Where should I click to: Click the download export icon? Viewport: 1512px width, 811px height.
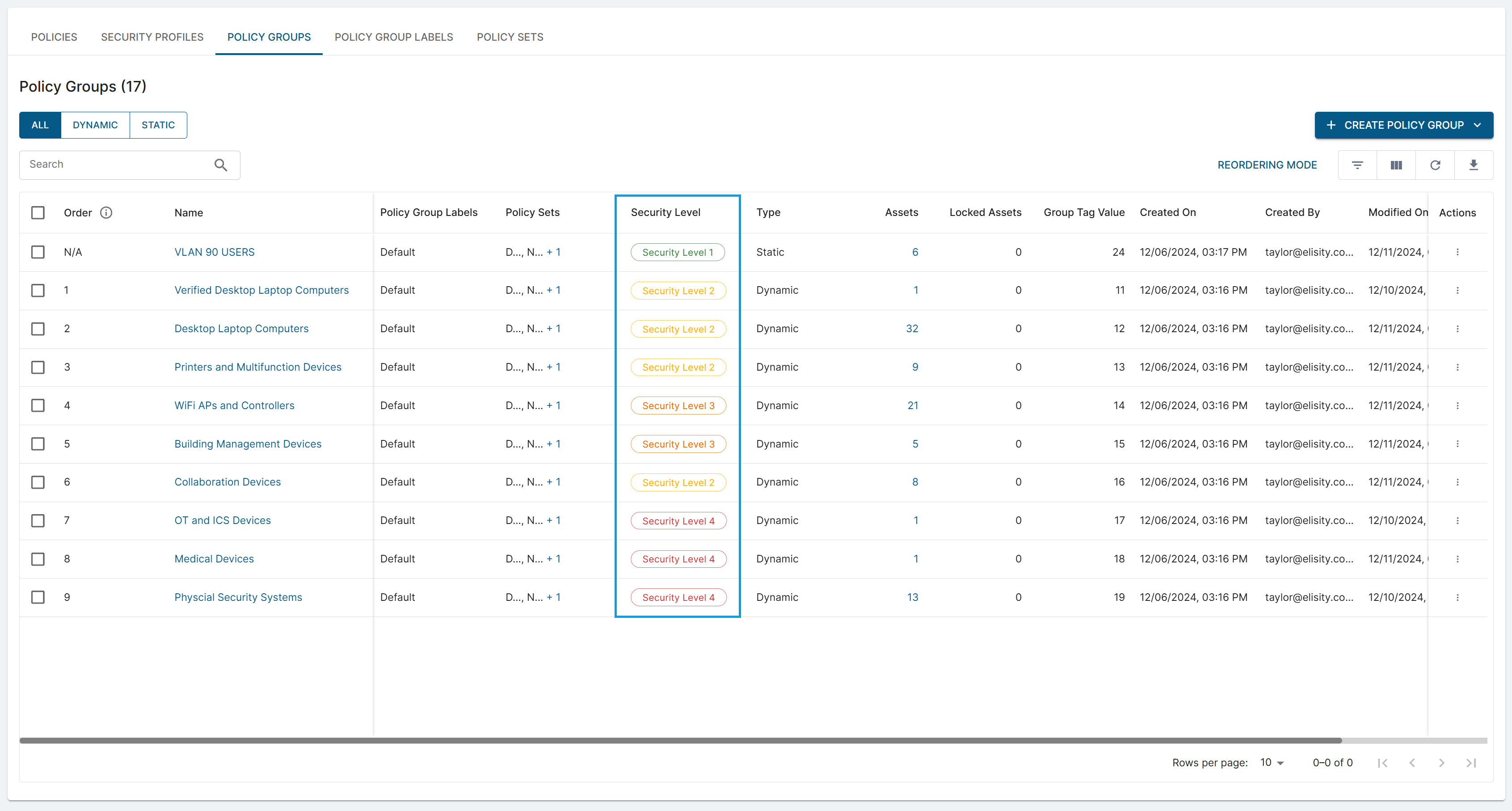(x=1473, y=165)
